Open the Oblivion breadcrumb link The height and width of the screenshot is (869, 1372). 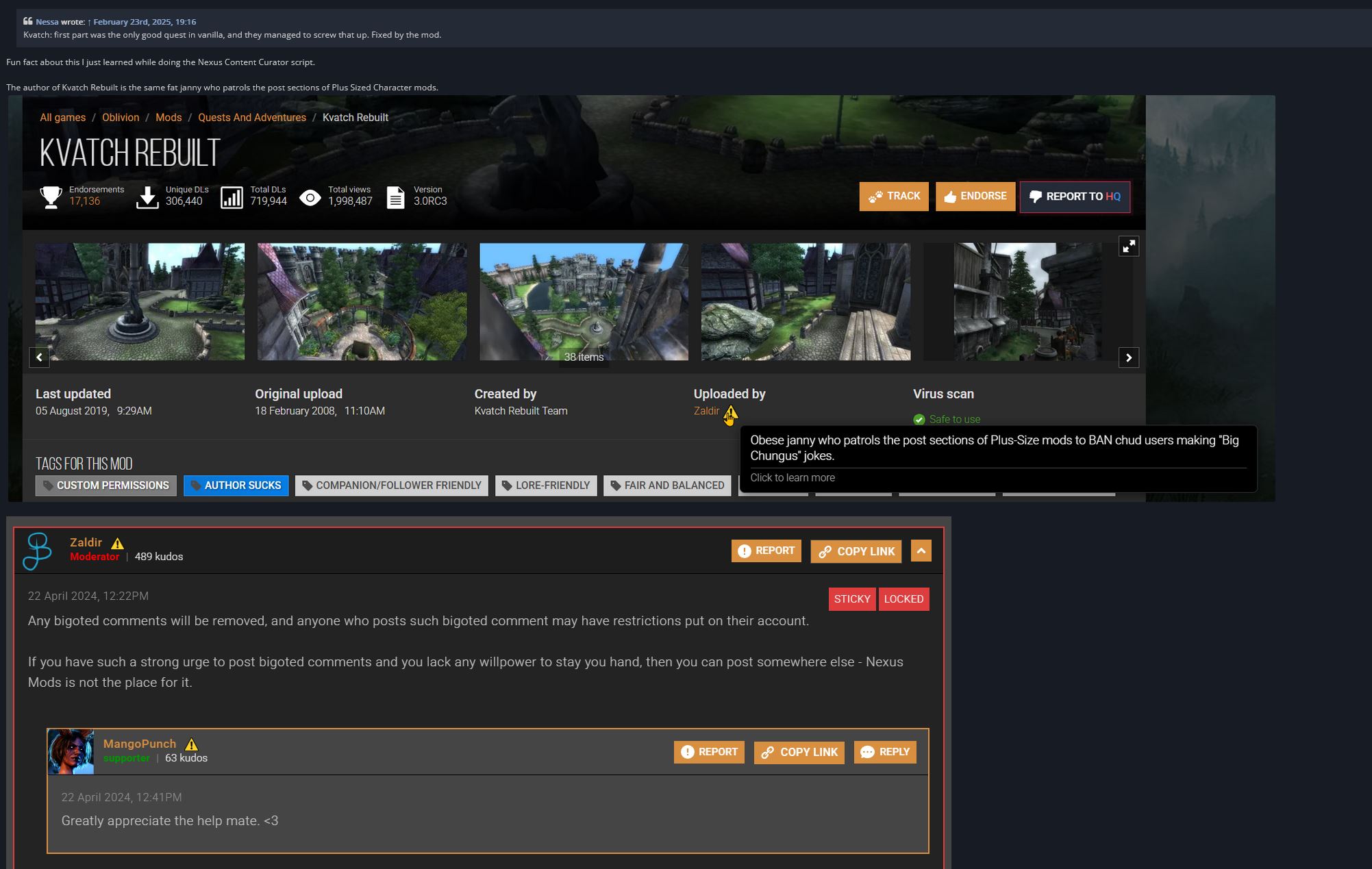(x=121, y=118)
